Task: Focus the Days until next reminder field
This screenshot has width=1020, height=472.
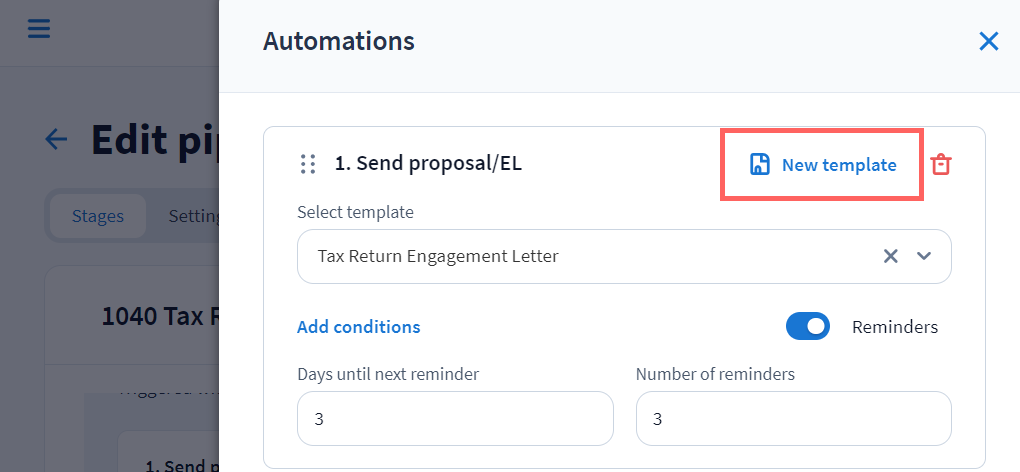Action: tap(455, 418)
